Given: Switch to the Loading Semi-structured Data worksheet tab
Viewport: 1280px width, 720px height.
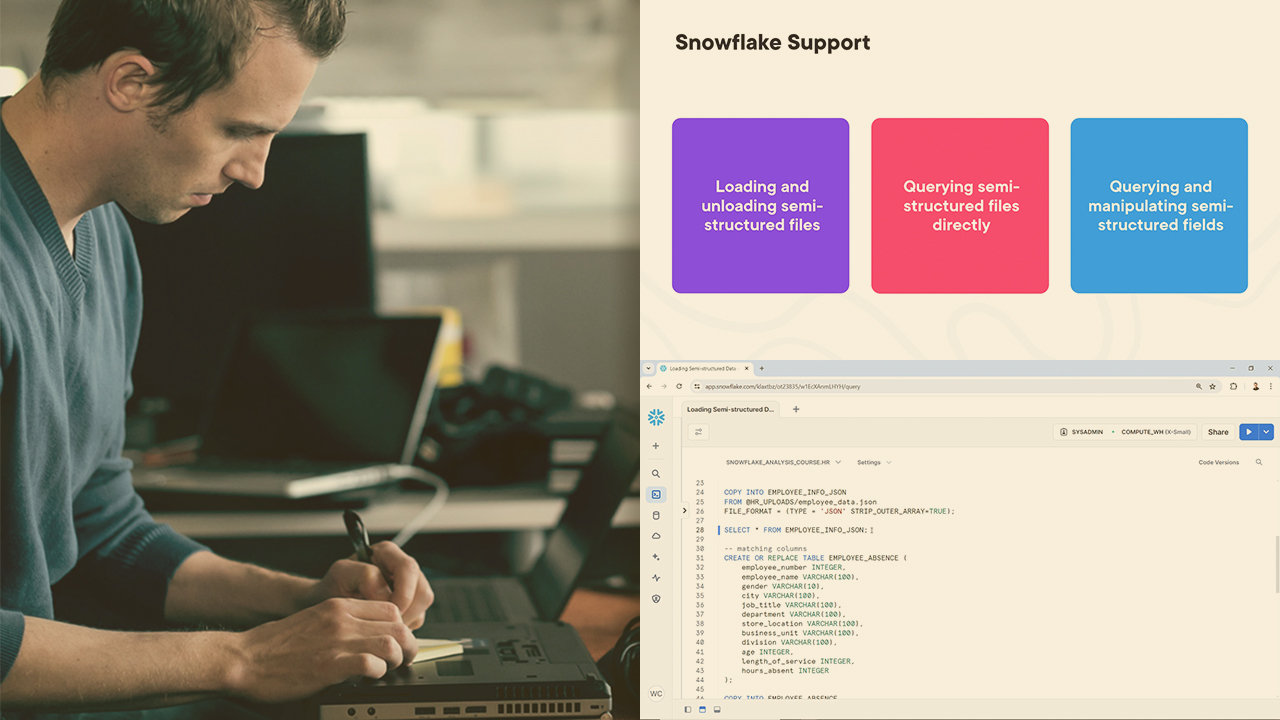Looking at the screenshot, I should 729,409.
